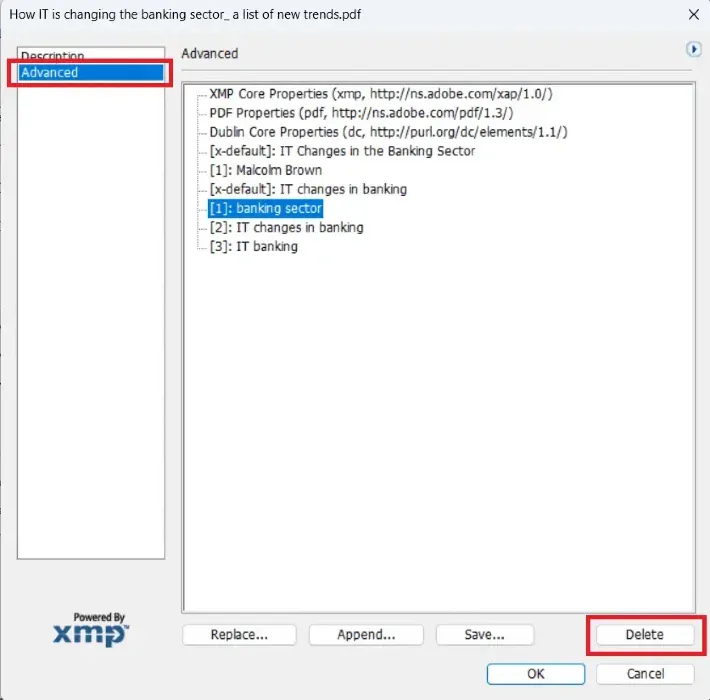Open the panel options arrow icon

tap(693, 49)
